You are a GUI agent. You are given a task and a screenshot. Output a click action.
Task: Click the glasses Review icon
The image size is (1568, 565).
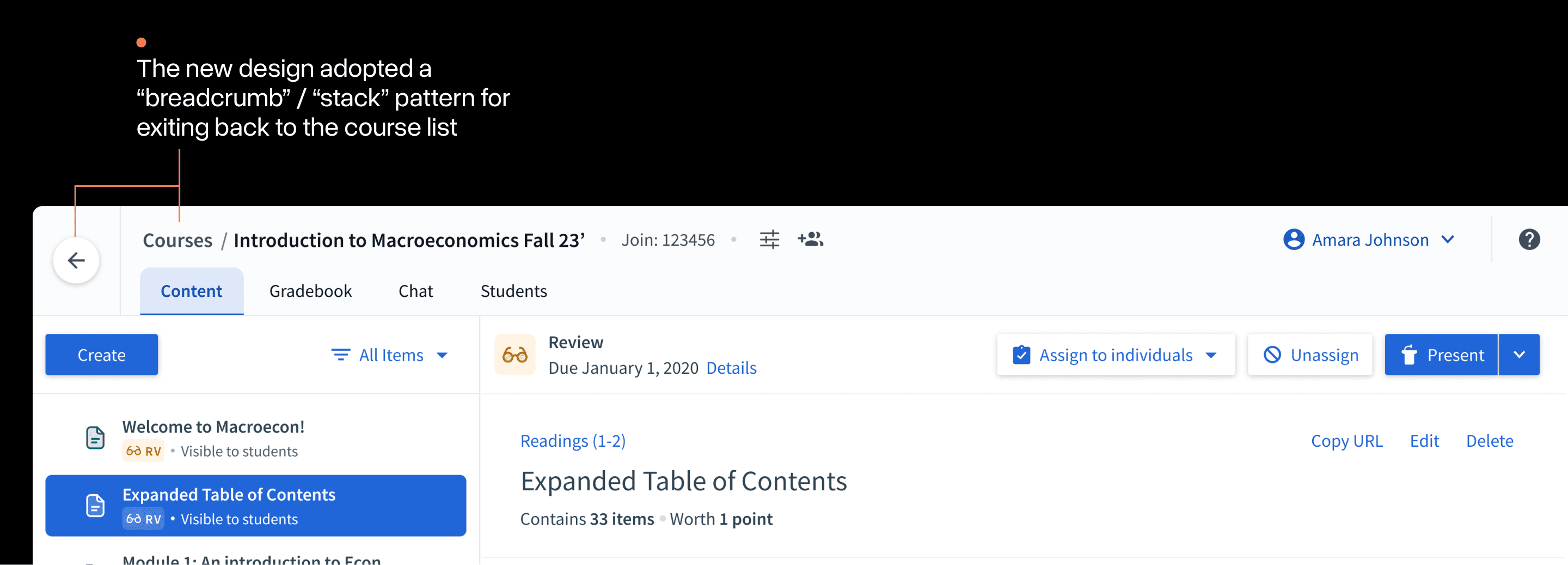point(515,354)
